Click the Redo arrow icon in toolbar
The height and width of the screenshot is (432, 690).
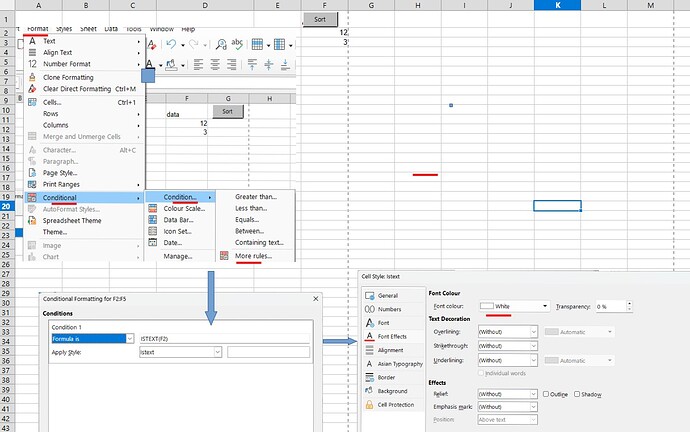pos(194,44)
